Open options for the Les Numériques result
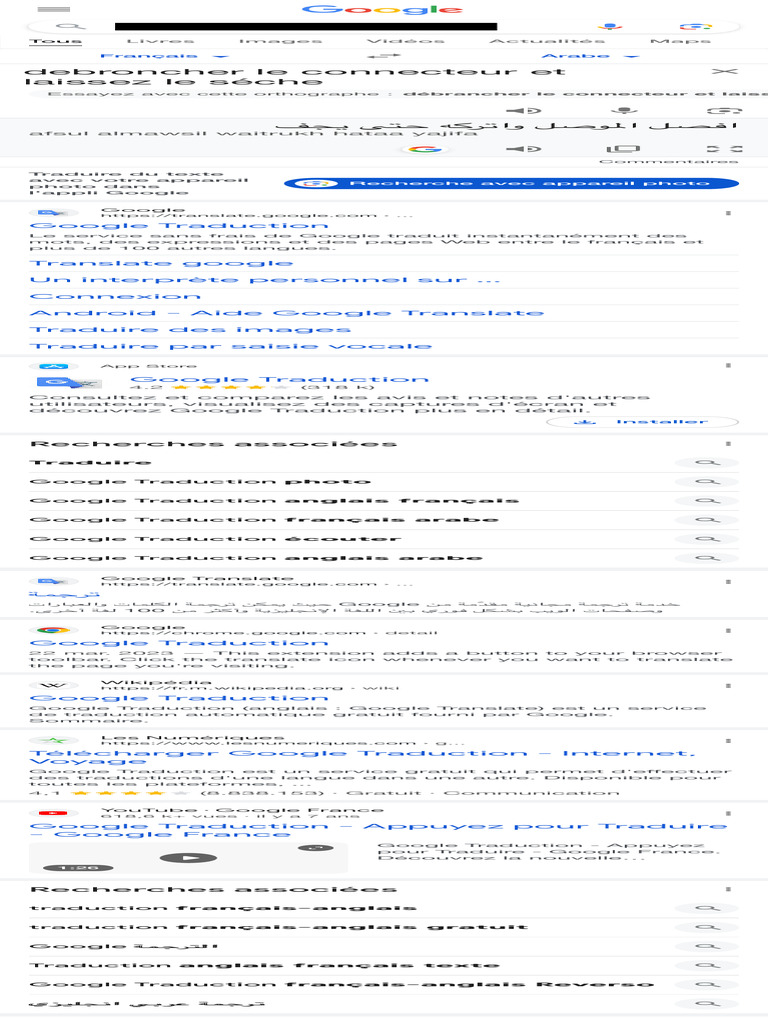Screen dimensions: 768x1024 (x=728, y=741)
